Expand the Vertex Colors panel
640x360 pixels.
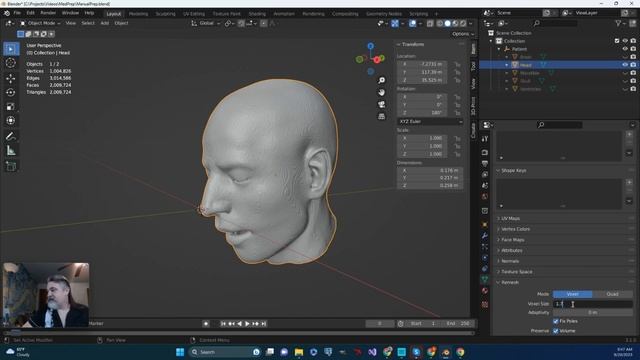[515, 229]
